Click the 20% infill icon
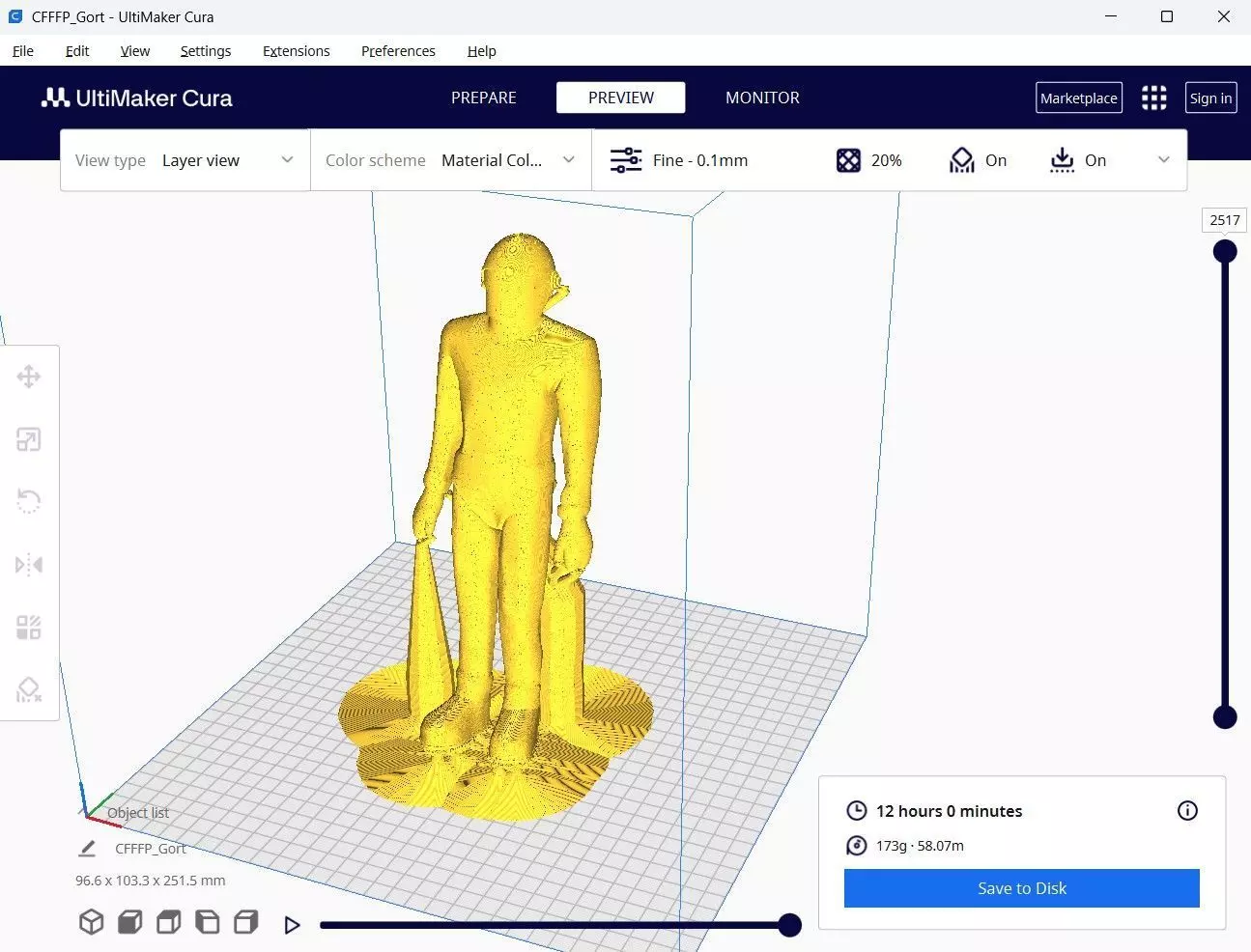Image resolution: width=1251 pixels, height=952 pixels. click(848, 160)
